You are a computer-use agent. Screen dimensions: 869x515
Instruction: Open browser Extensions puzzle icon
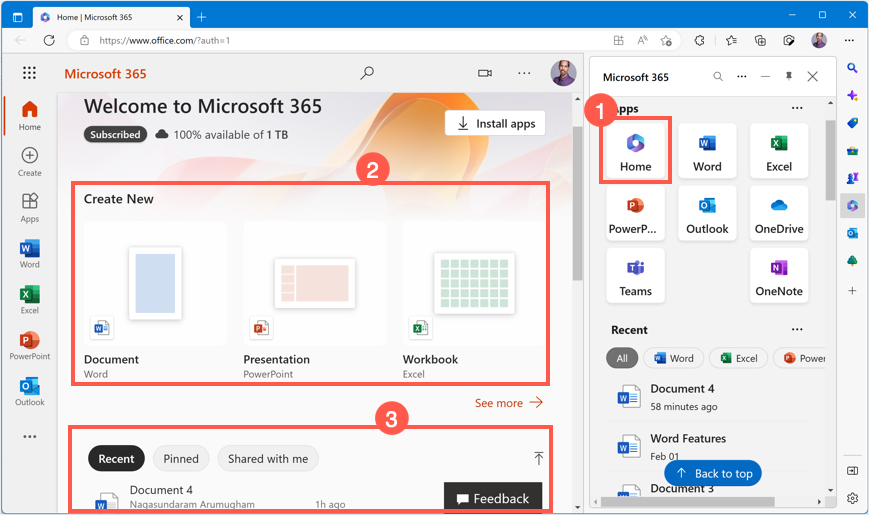(x=699, y=40)
